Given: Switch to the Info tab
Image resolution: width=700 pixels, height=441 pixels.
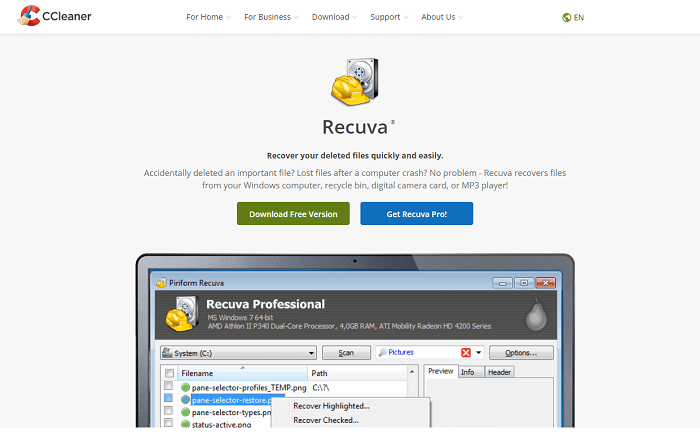Looking at the screenshot, I should (471, 372).
